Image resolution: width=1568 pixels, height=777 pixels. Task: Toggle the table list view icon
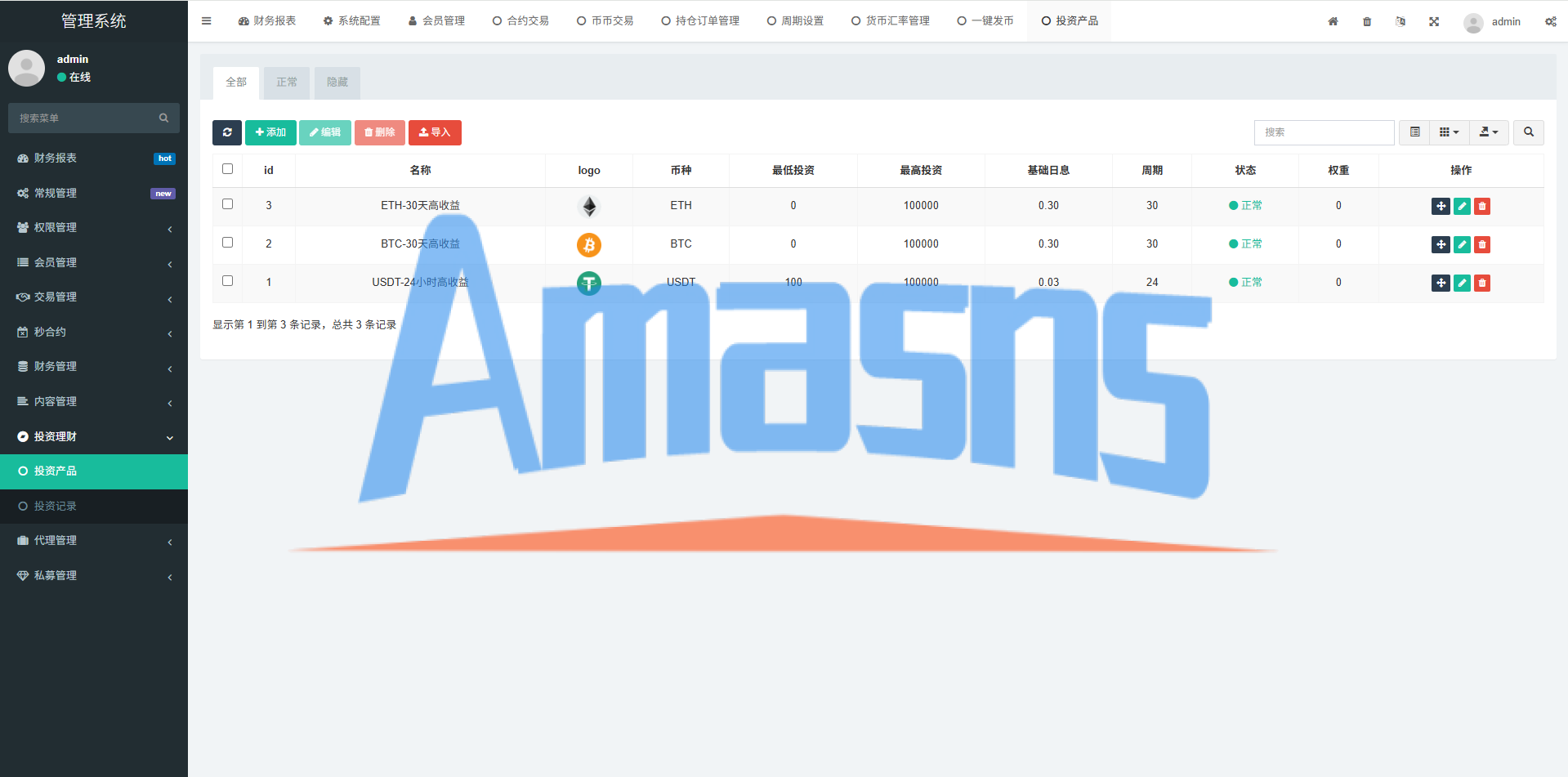click(1414, 132)
